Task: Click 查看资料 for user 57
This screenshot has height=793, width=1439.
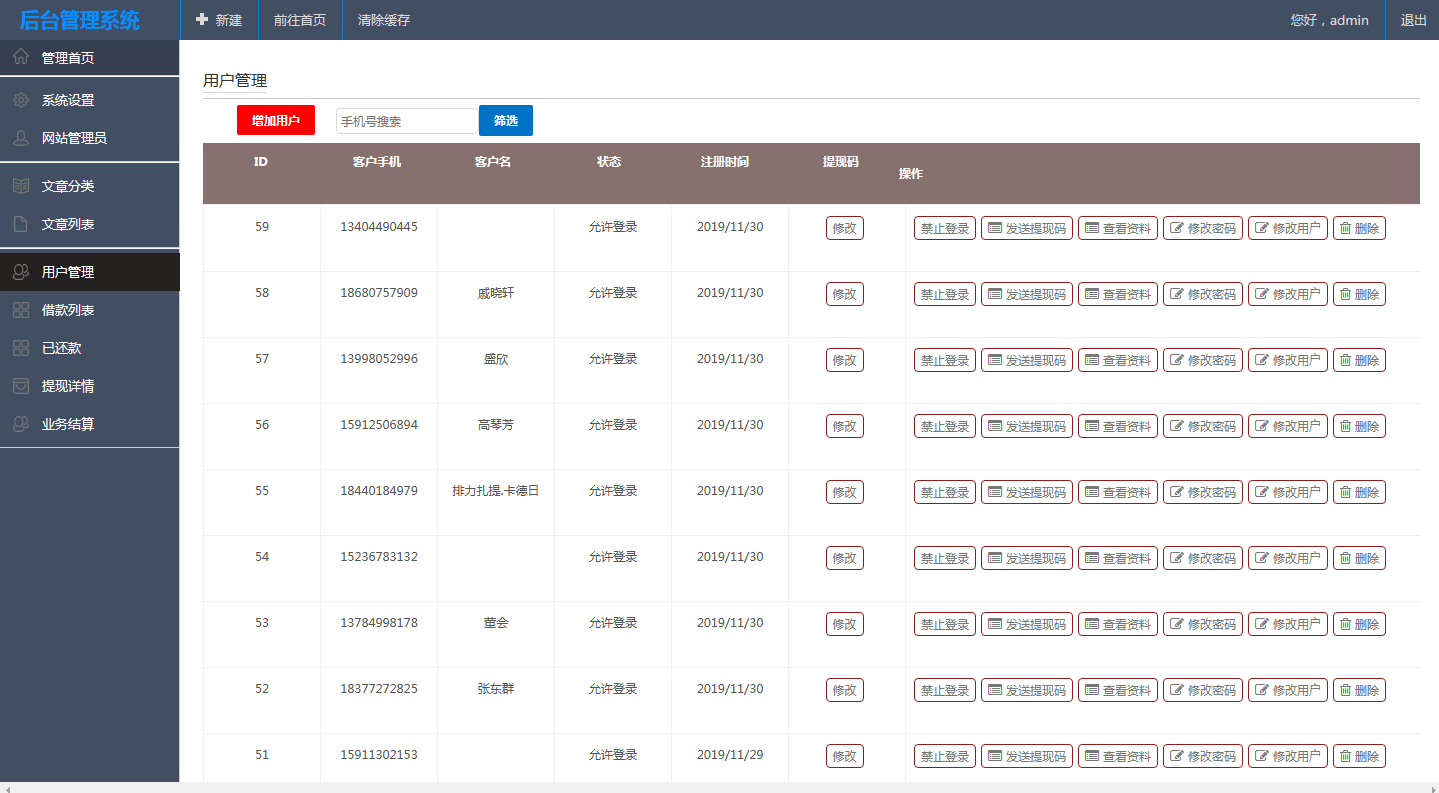Action: pyautogui.click(x=1118, y=360)
